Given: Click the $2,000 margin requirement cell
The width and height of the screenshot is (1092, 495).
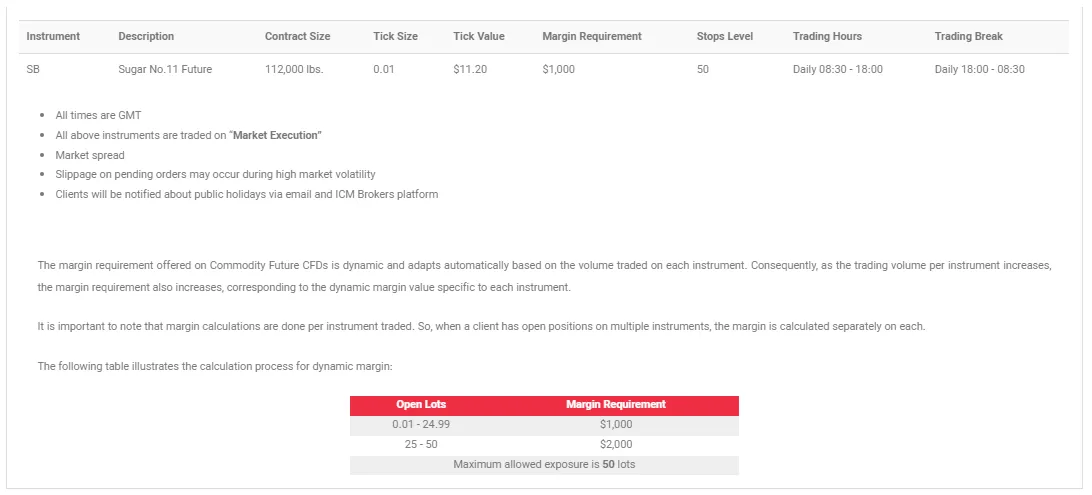Looking at the screenshot, I should click(x=615, y=445).
